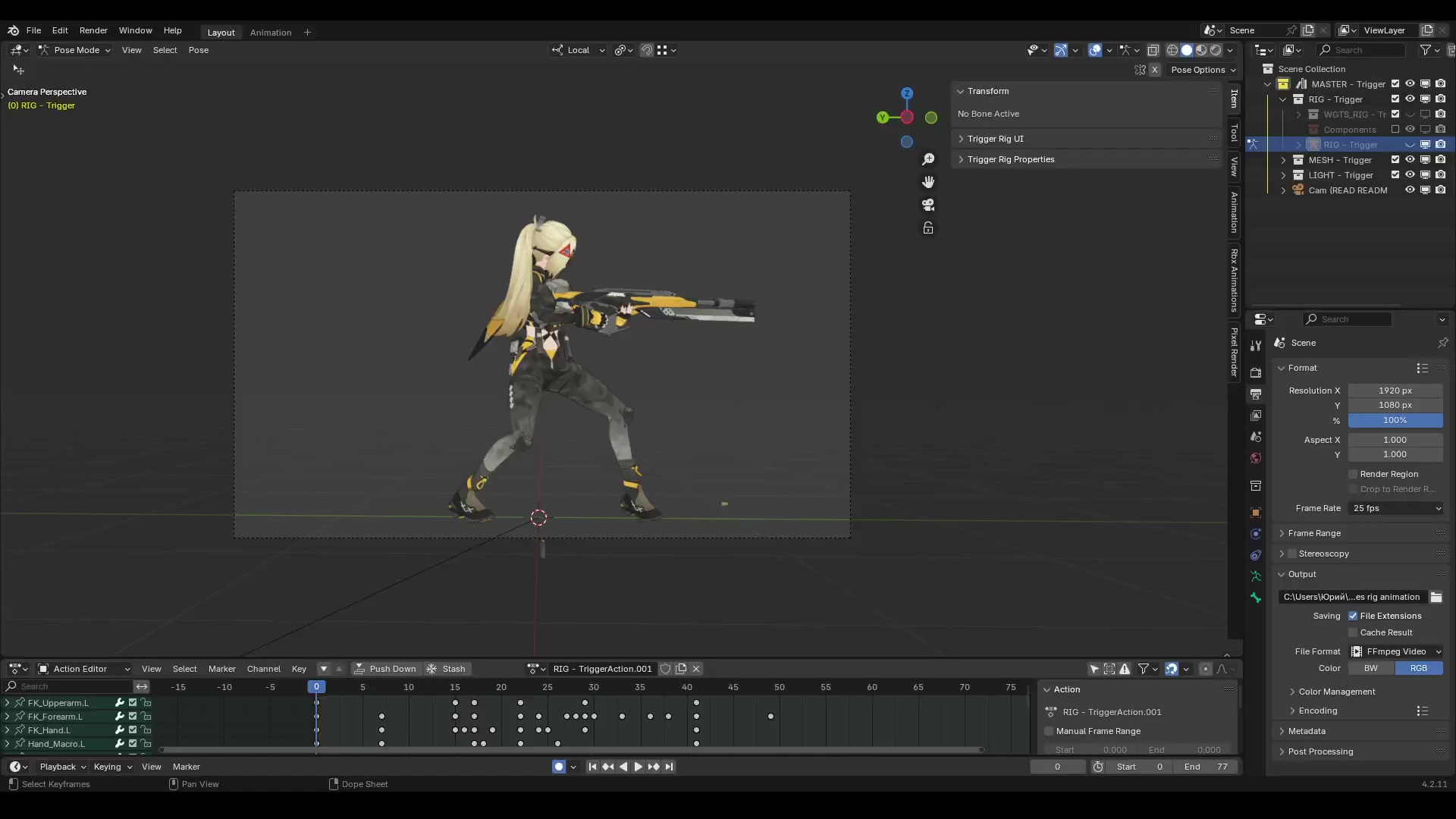Play animation in reverse

click(x=623, y=767)
